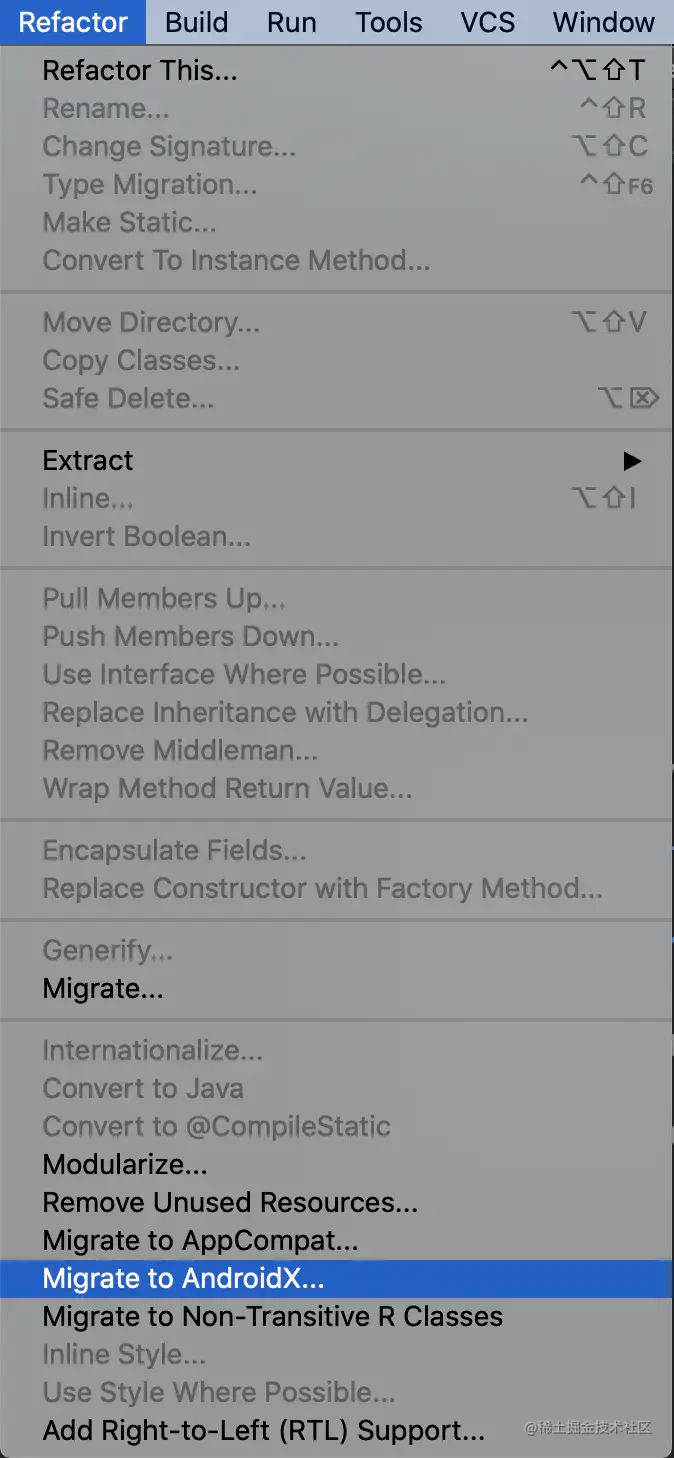
Task: Expand the Extract submenu arrow
Action: tap(631, 461)
